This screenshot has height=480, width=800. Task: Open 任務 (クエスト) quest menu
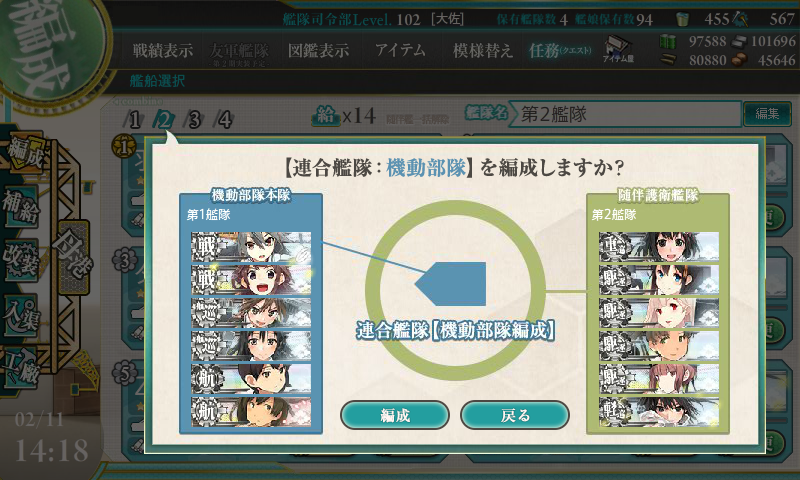(560, 50)
